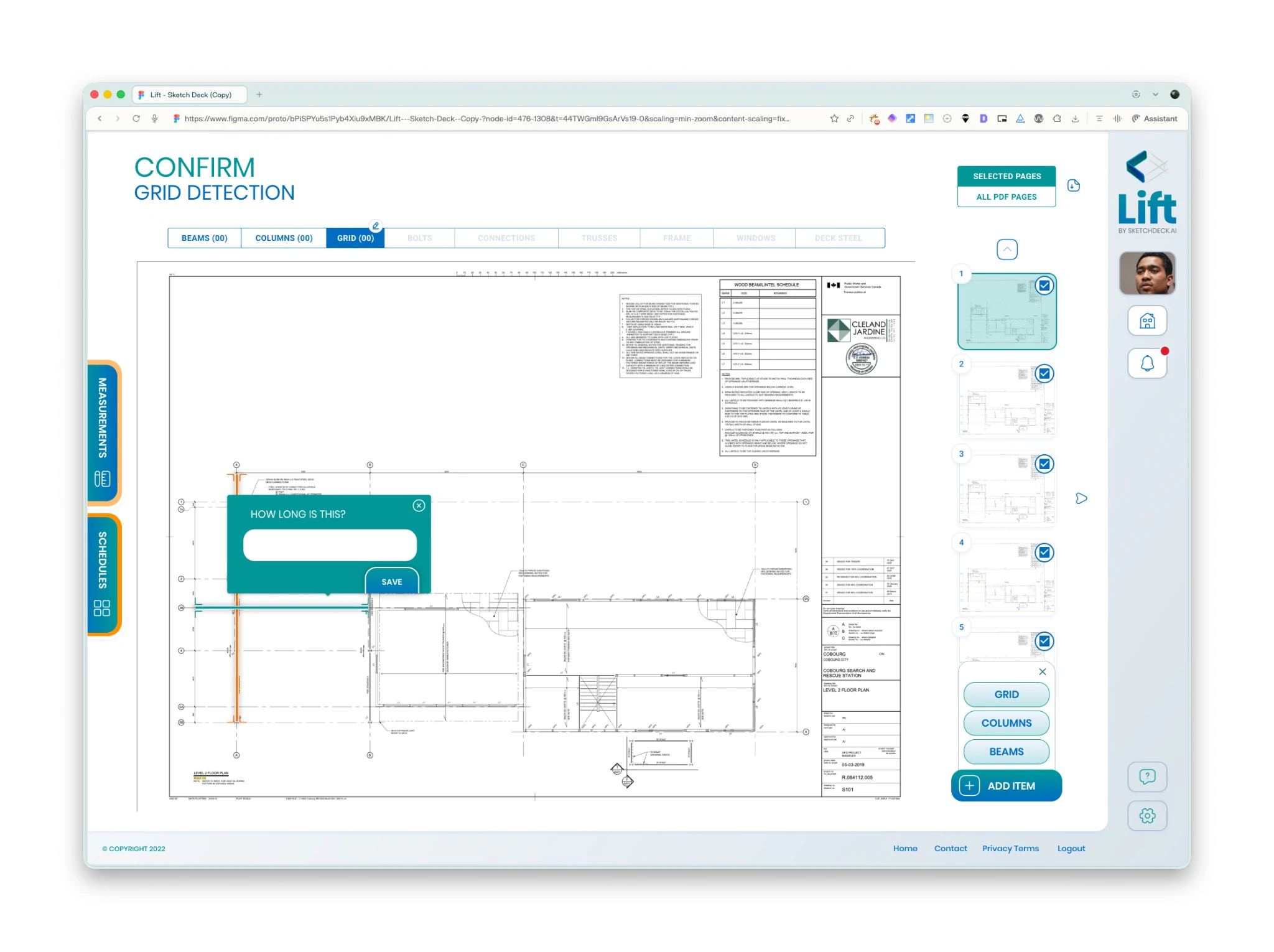Click the Save button in popup

[391, 581]
